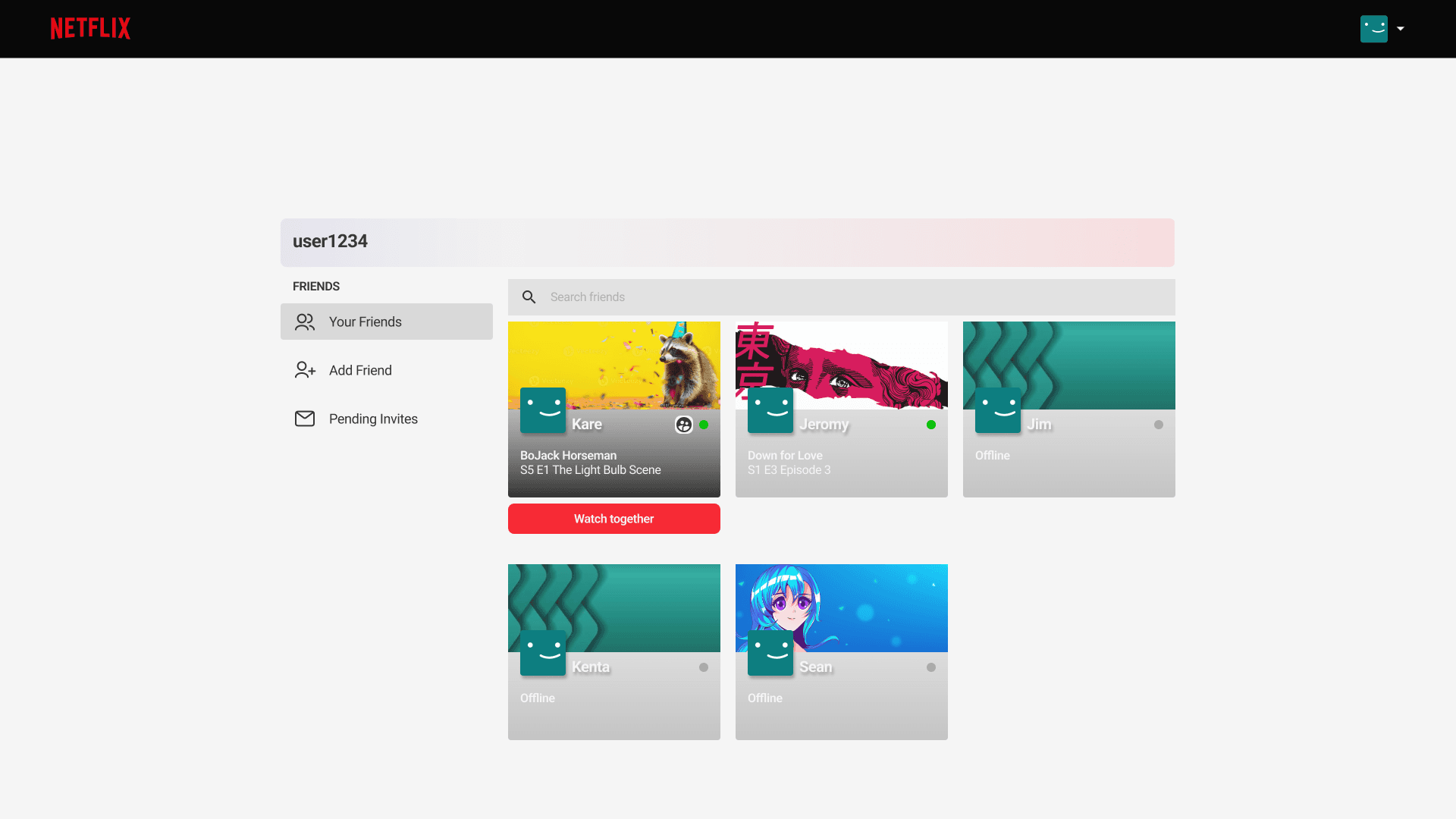The image size is (1456, 819).
Task: Click Kare's green online status dot
Action: coord(704,425)
